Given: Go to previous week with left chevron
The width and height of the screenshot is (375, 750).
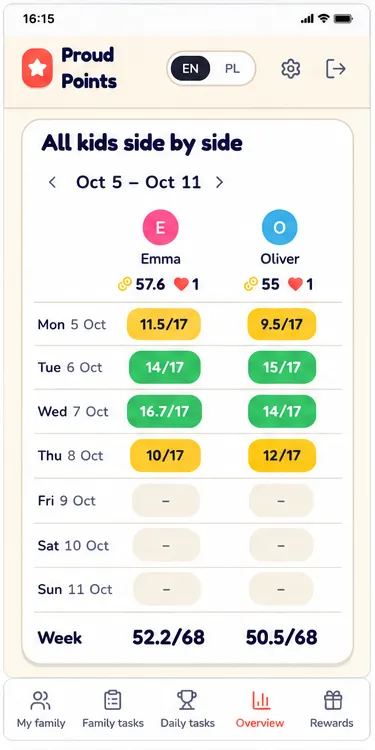Looking at the screenshot, I should [x=53, y=182].
